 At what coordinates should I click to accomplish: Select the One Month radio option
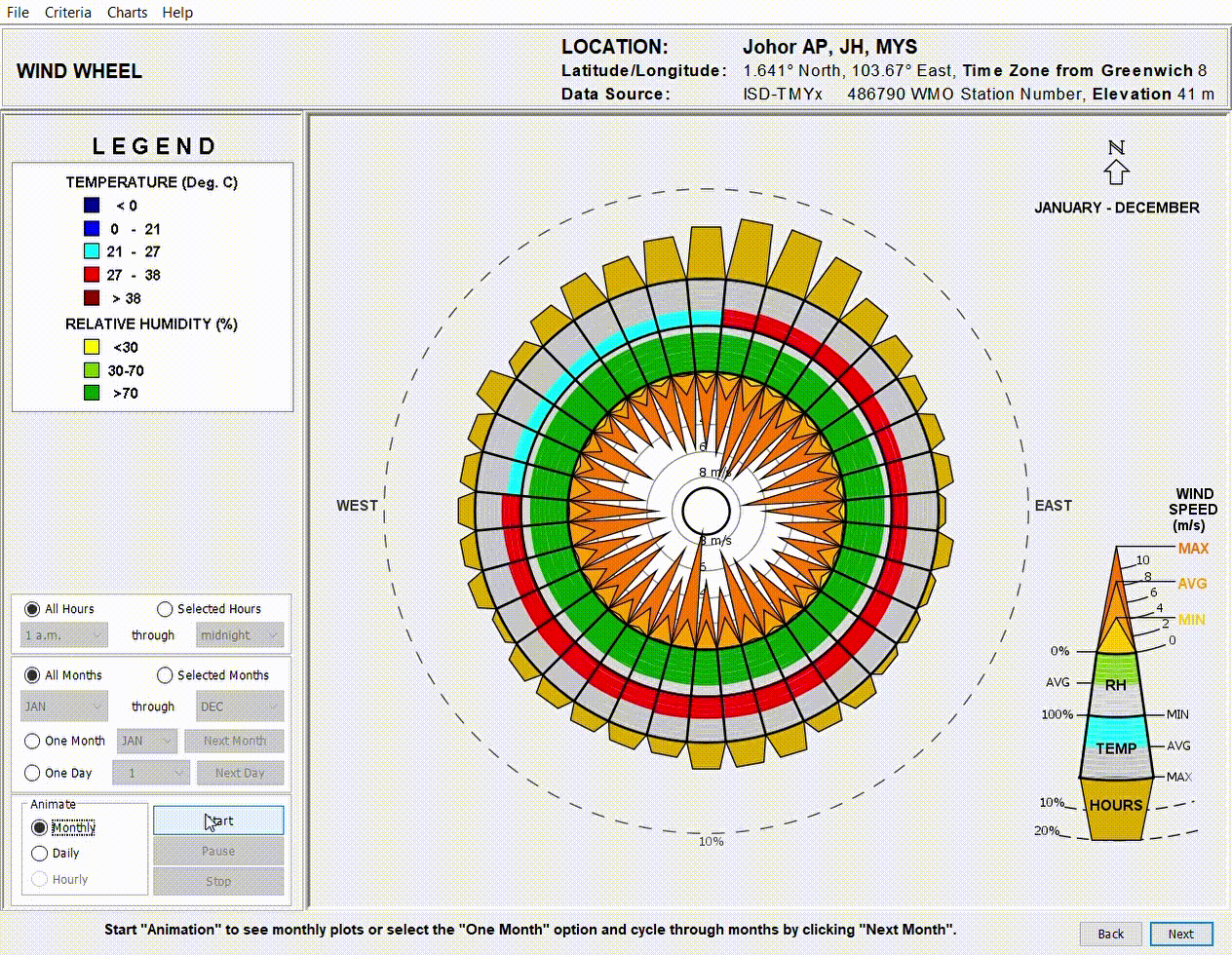click(x=32, y=741)
